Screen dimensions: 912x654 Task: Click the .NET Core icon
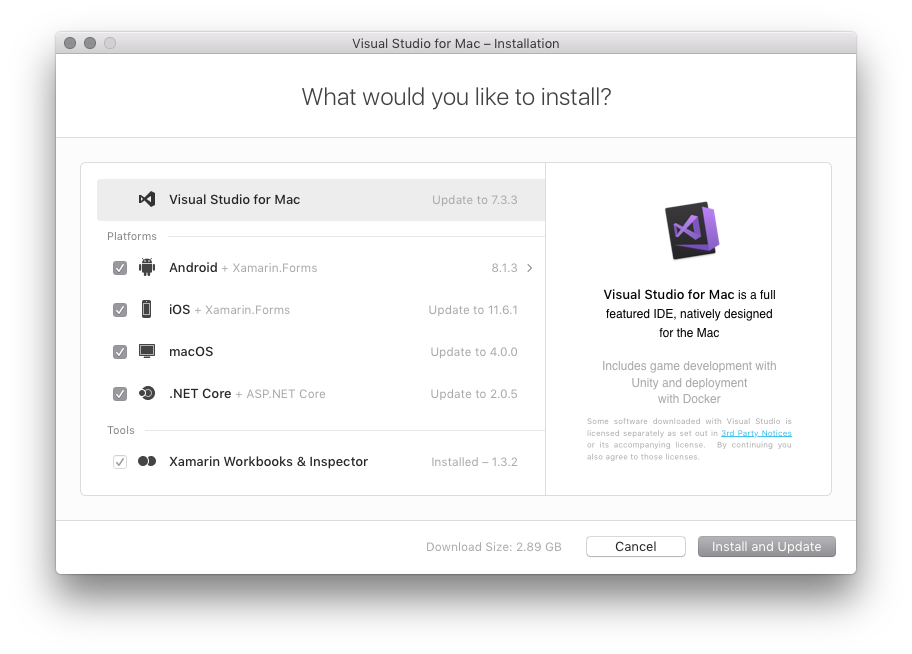pos(147,393)
